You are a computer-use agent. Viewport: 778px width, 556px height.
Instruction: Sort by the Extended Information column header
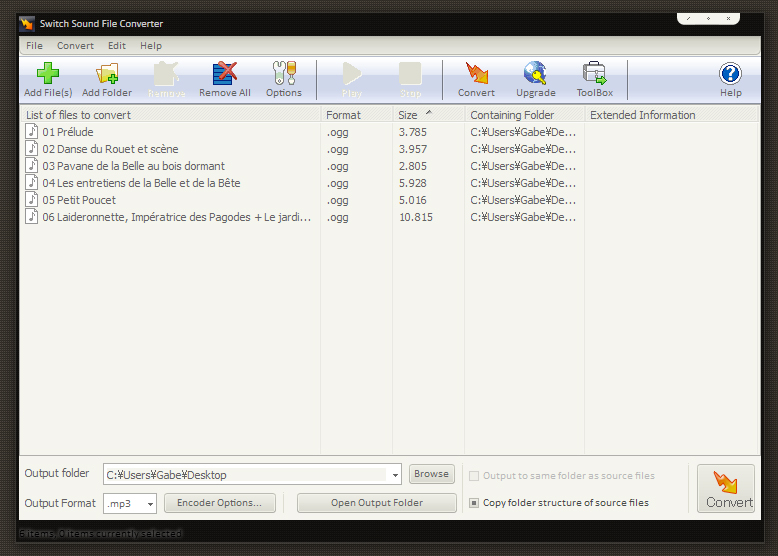click(x=672, y=115)
